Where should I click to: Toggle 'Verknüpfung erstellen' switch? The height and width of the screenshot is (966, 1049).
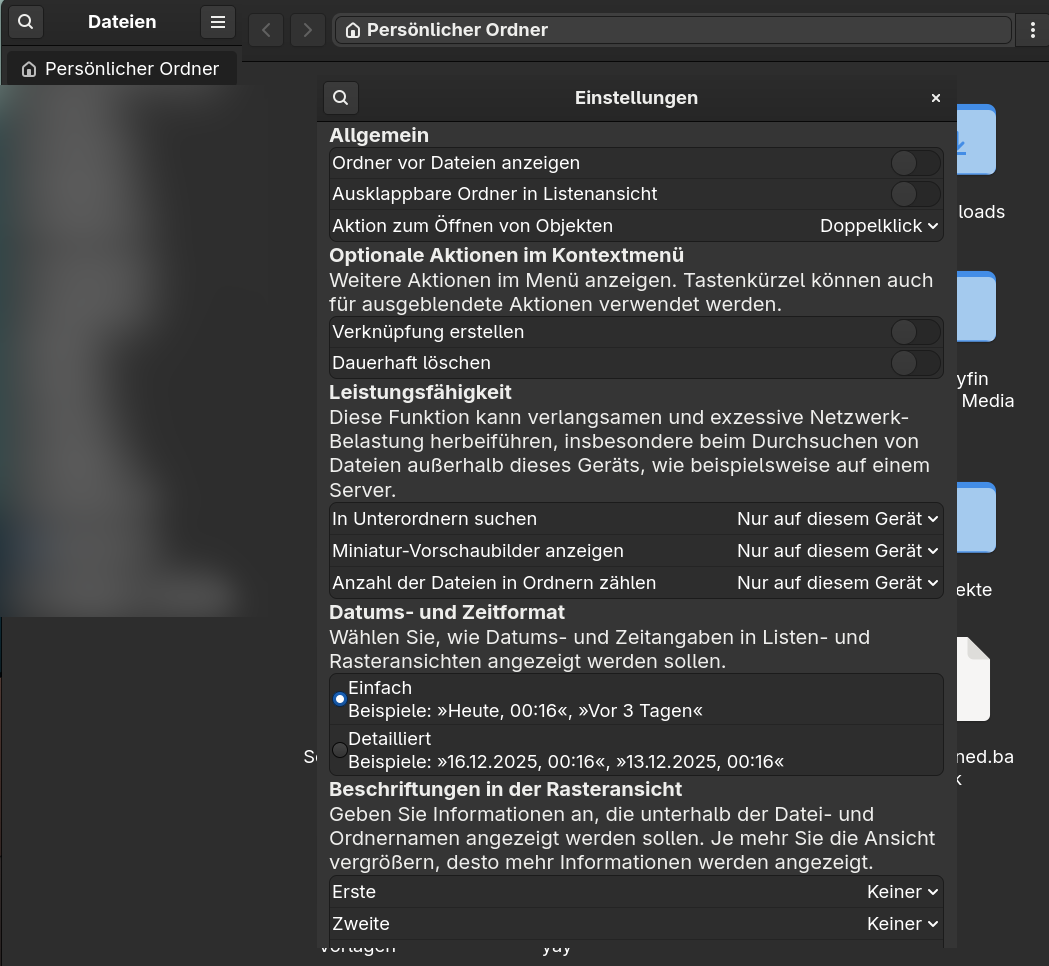tap(915, 332)
